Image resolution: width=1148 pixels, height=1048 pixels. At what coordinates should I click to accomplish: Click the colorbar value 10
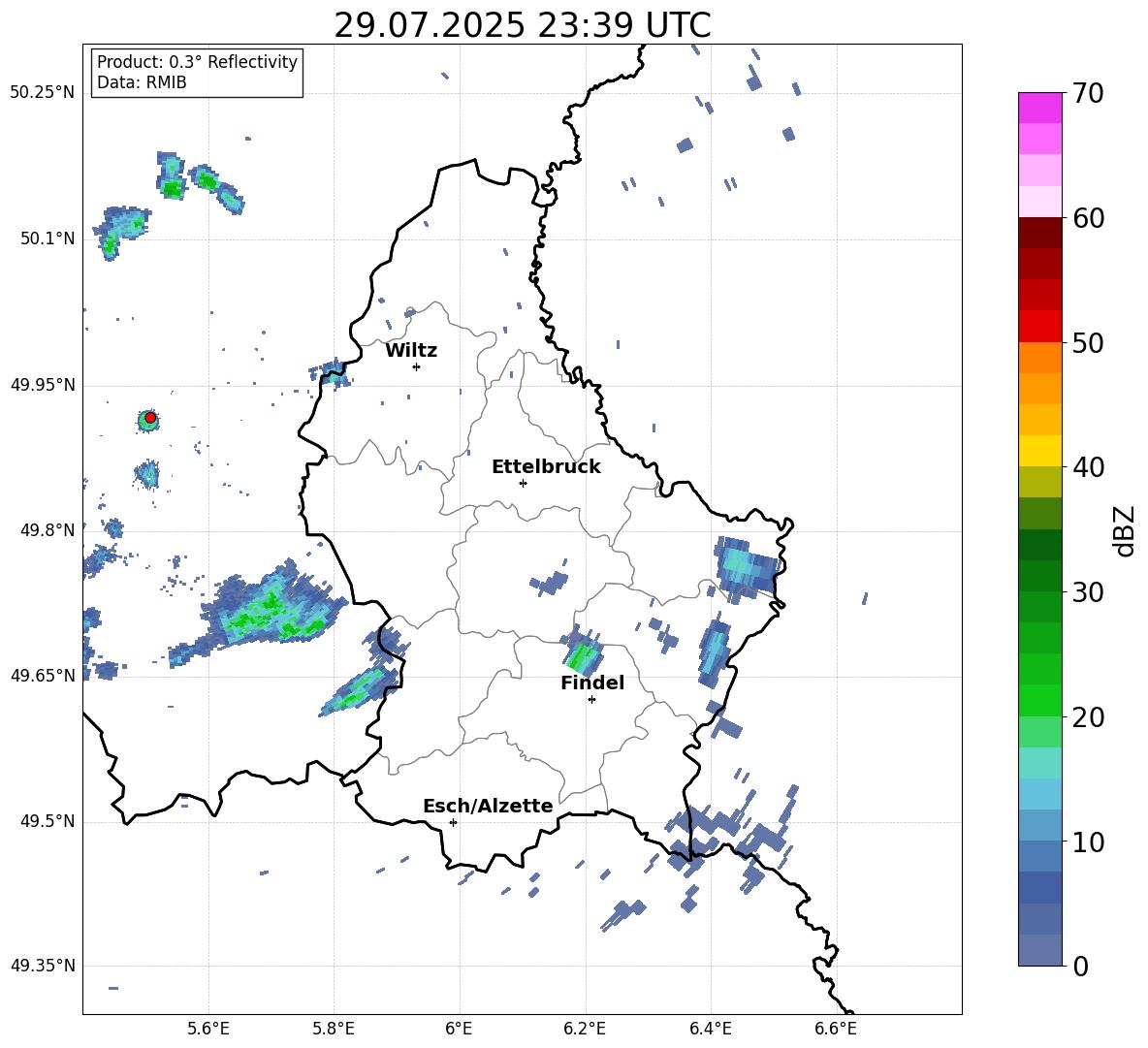1088,842
